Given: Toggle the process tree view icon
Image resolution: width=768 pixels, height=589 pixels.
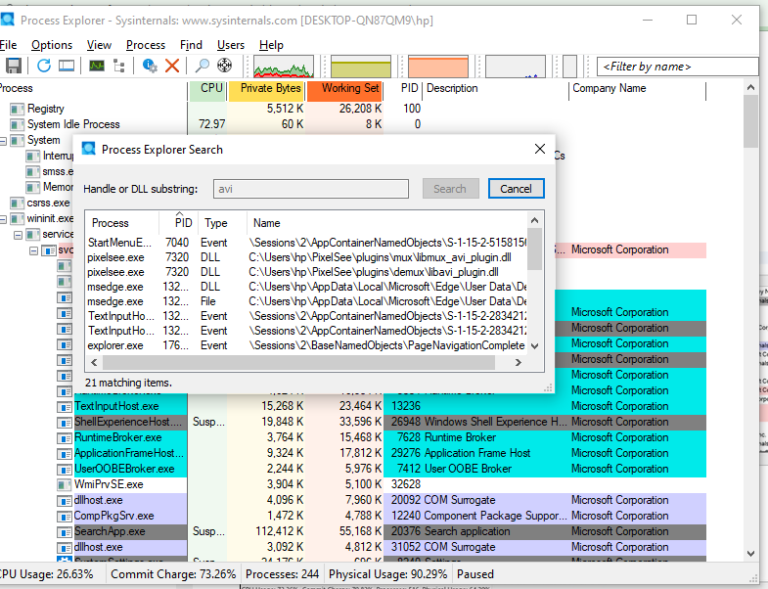Looking at the screenshot, I should coord(120,66).
